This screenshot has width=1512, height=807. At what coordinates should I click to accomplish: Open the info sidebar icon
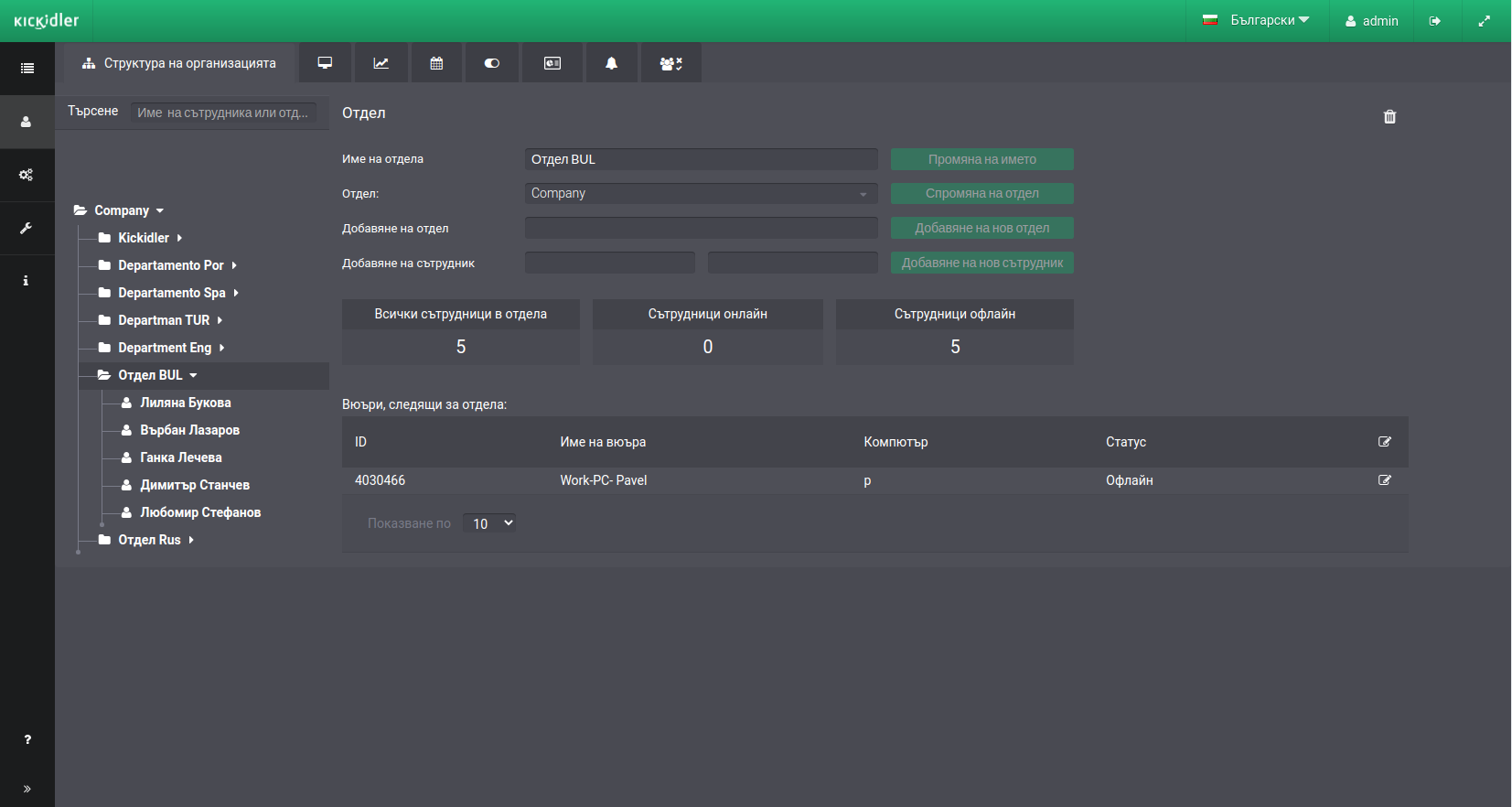[27, 281]
